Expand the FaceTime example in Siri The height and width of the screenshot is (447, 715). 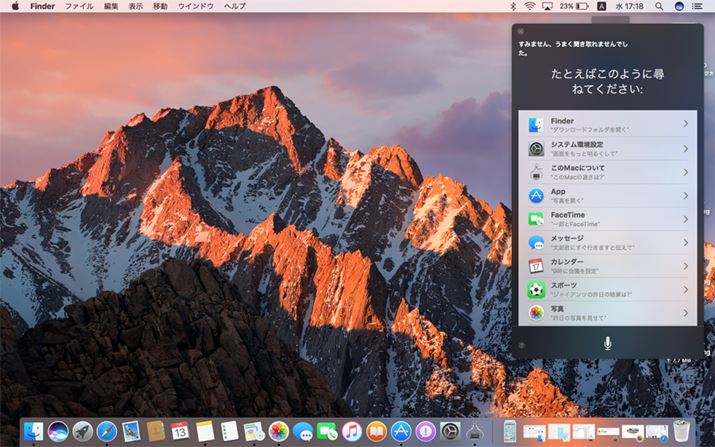coord(685,219)
